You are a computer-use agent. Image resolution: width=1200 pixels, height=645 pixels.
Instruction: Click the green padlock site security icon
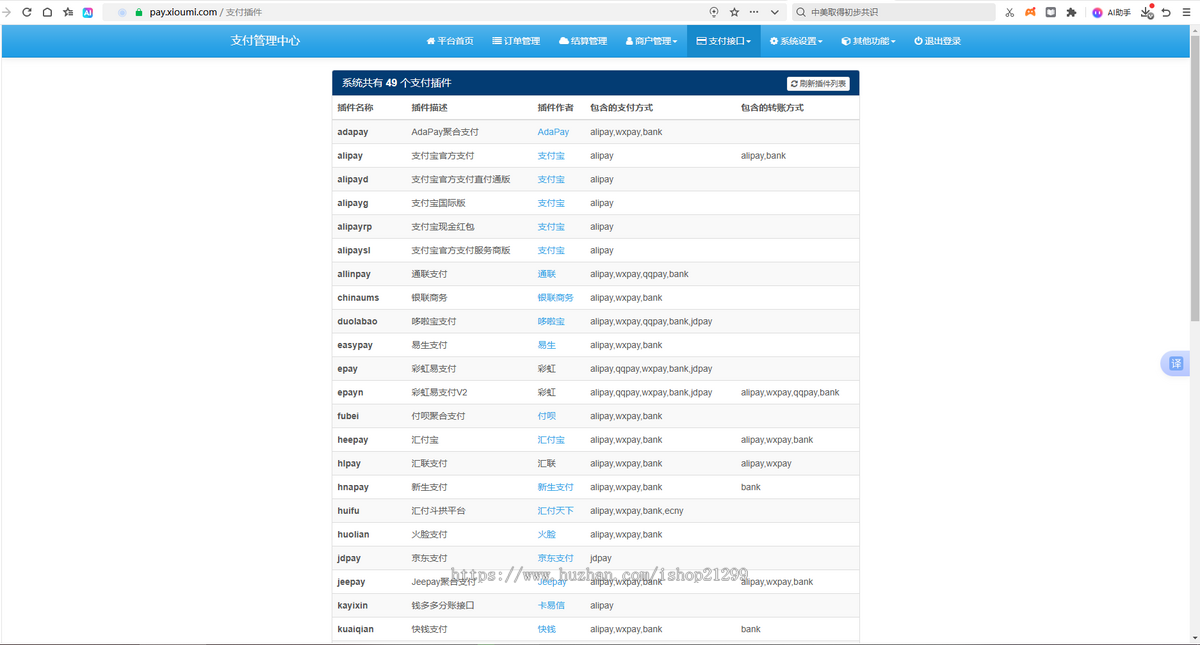click(139, 12)
